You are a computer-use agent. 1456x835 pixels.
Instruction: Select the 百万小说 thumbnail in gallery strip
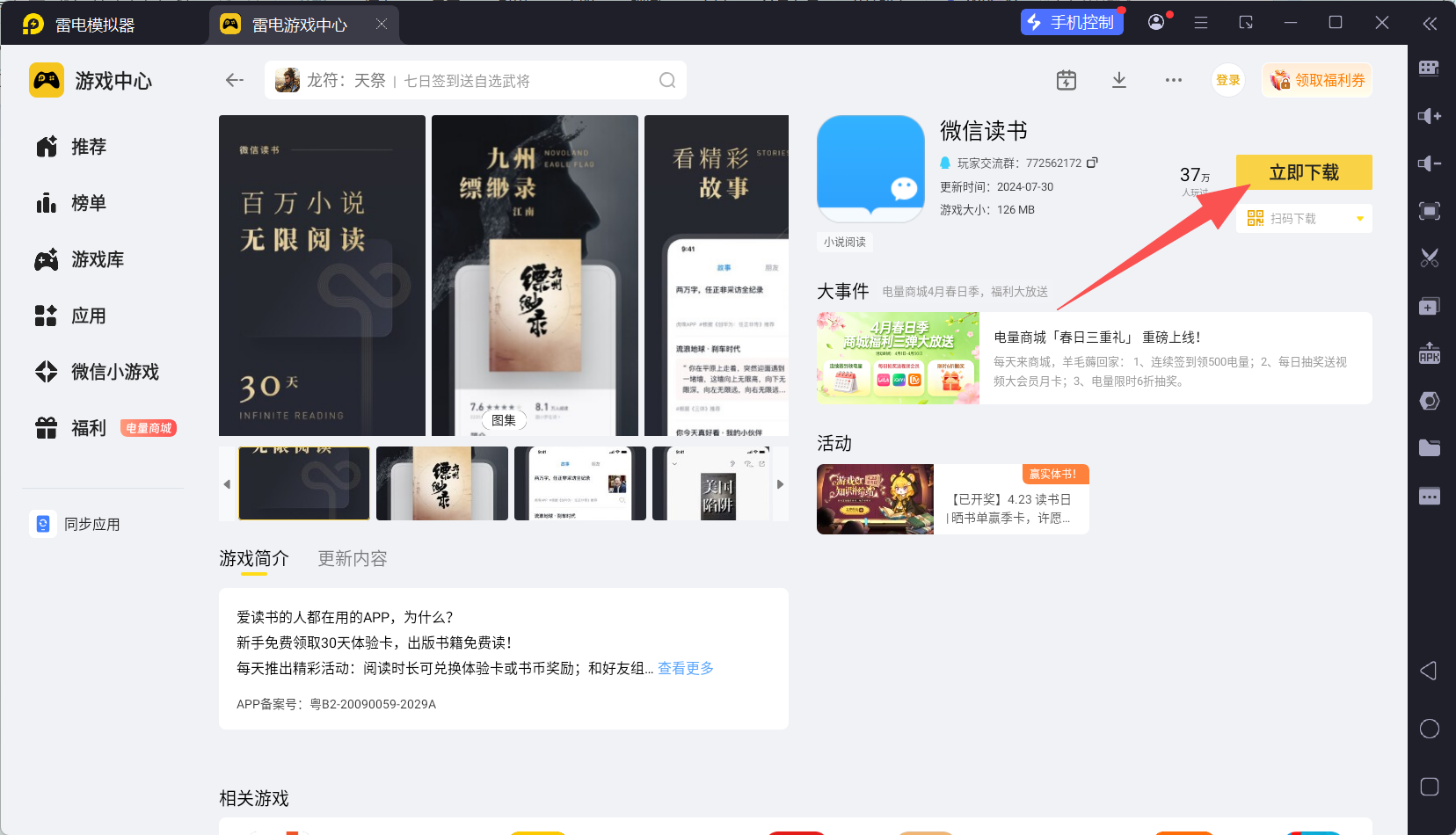pyautogui.click(x=304, y=483)
